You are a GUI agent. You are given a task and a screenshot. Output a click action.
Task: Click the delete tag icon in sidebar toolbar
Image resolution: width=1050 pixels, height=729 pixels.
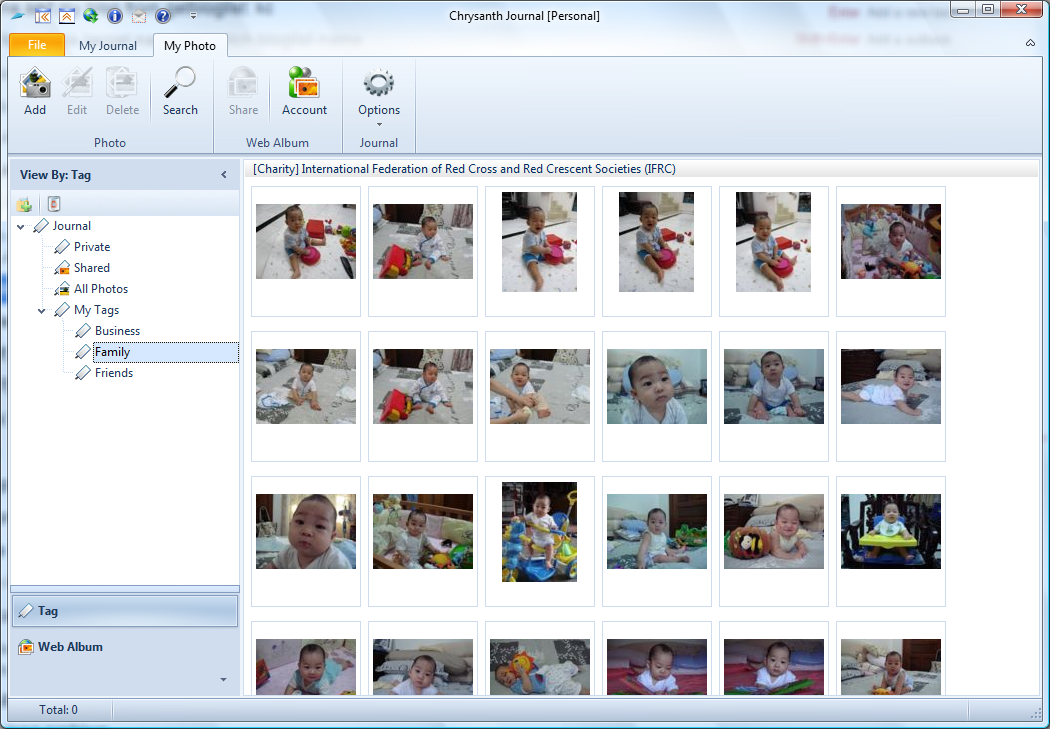(53, 205)
